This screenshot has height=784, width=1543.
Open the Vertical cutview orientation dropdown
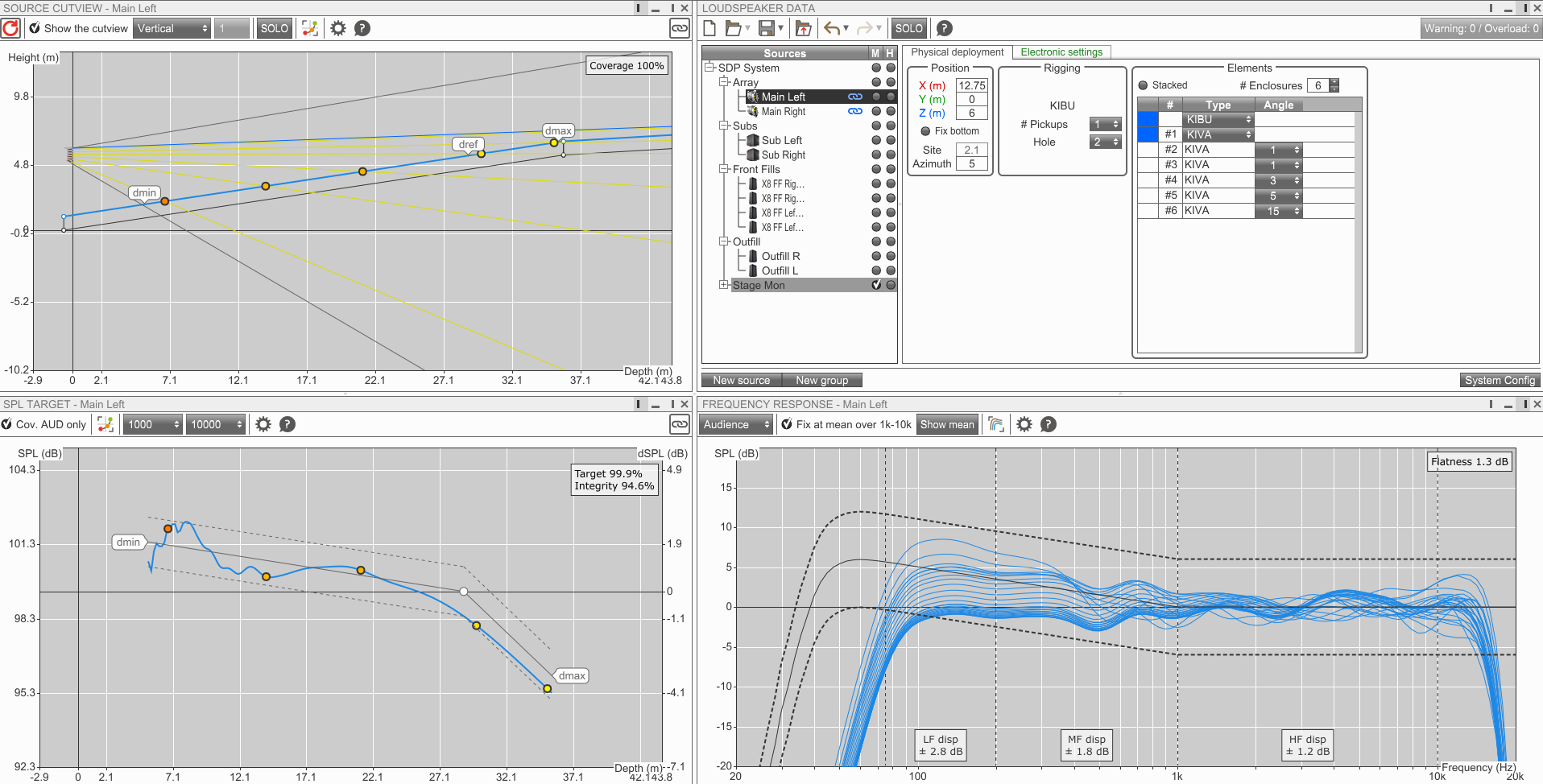point(172,28)
